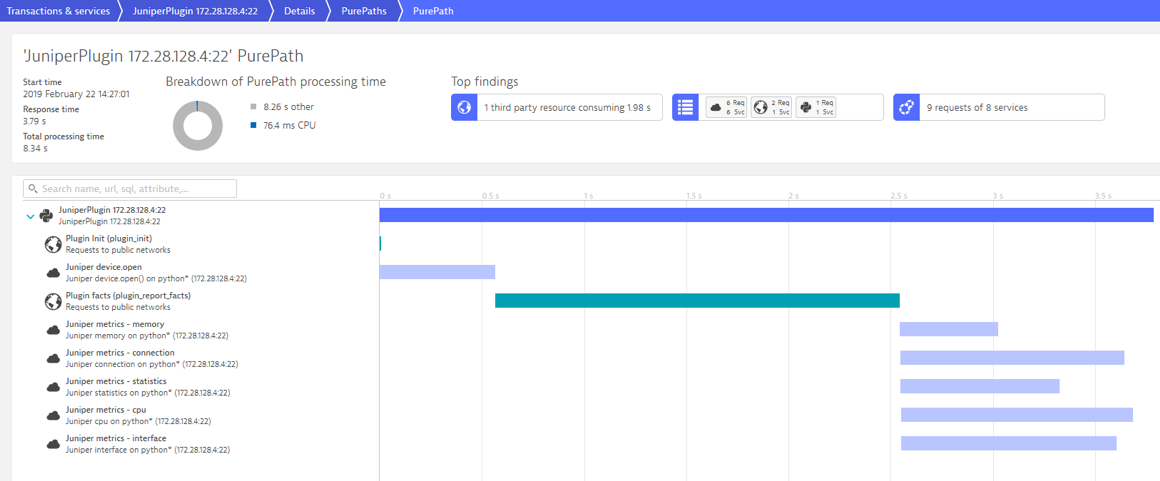Click globe icon next to Plugin facts
Image resolution: width=1160 pixels, height=481 pixels.
[x=53, y=300]
